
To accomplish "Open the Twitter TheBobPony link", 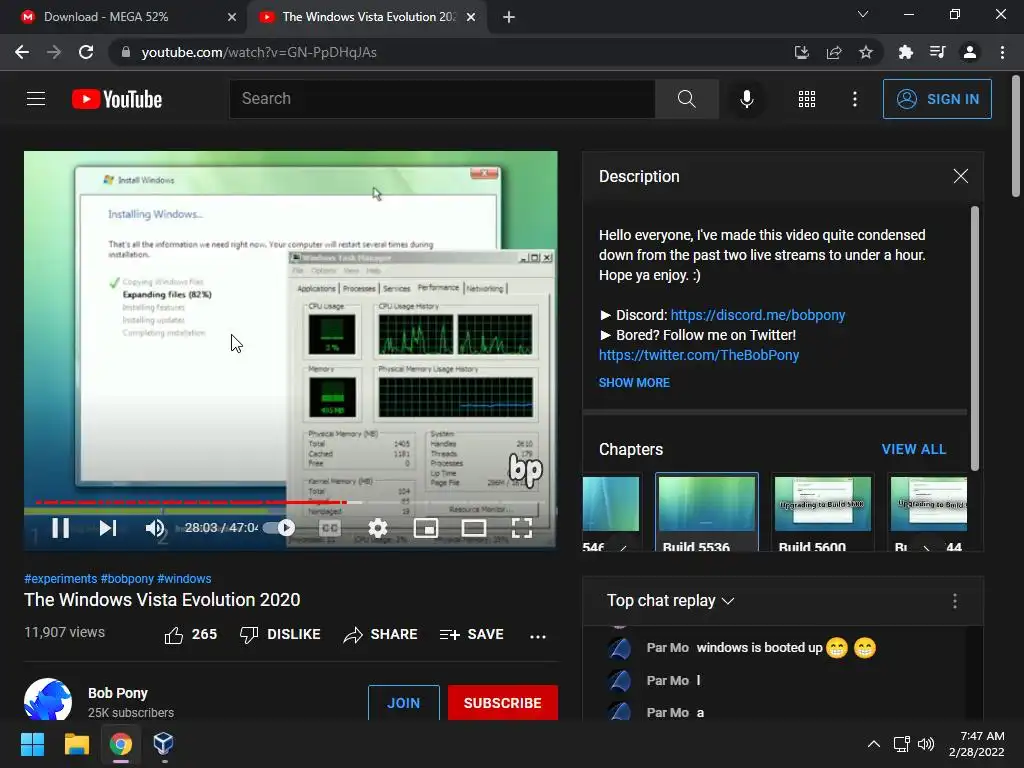I will tap(699, 355).
